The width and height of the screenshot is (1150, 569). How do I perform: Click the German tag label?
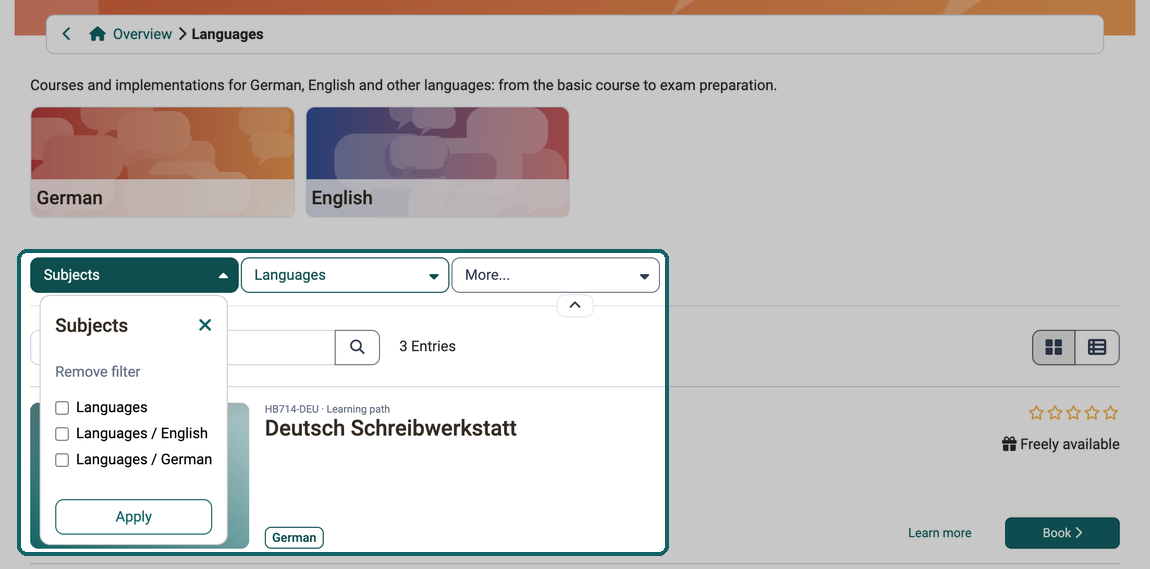294,537
